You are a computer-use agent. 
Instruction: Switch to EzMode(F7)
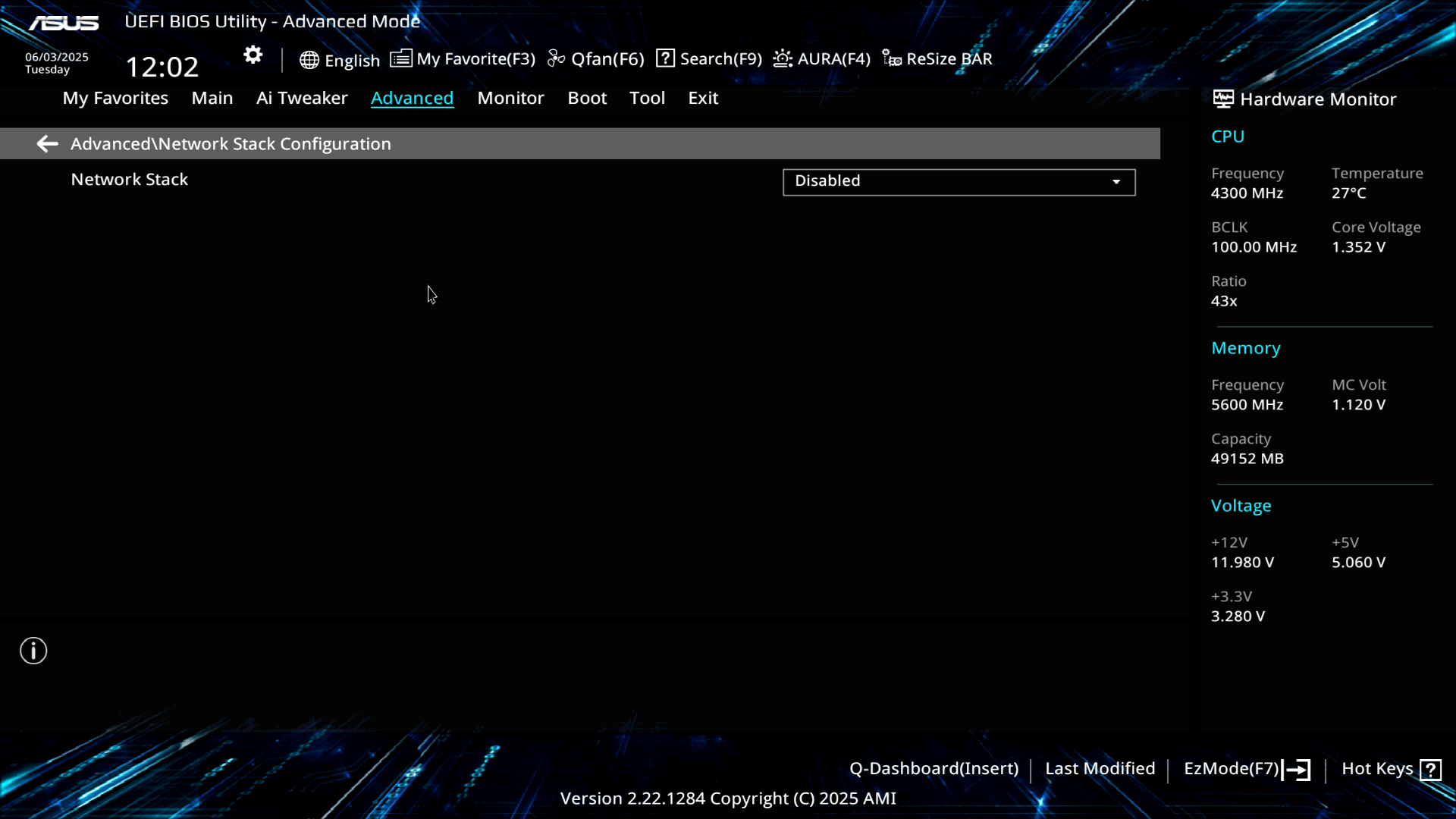[1247, 769]
